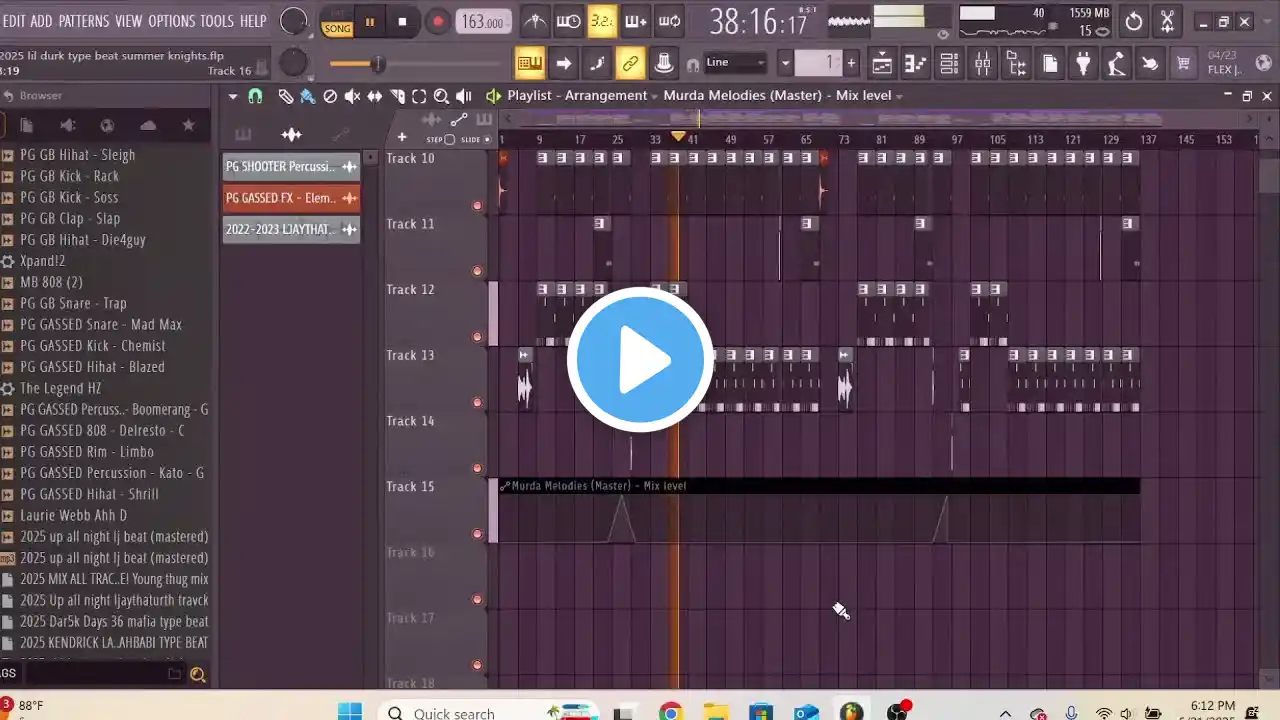Screen dimensions: 1280x720
Task: Mute Track 12 with its dot
Action: (x=477, y=337)
